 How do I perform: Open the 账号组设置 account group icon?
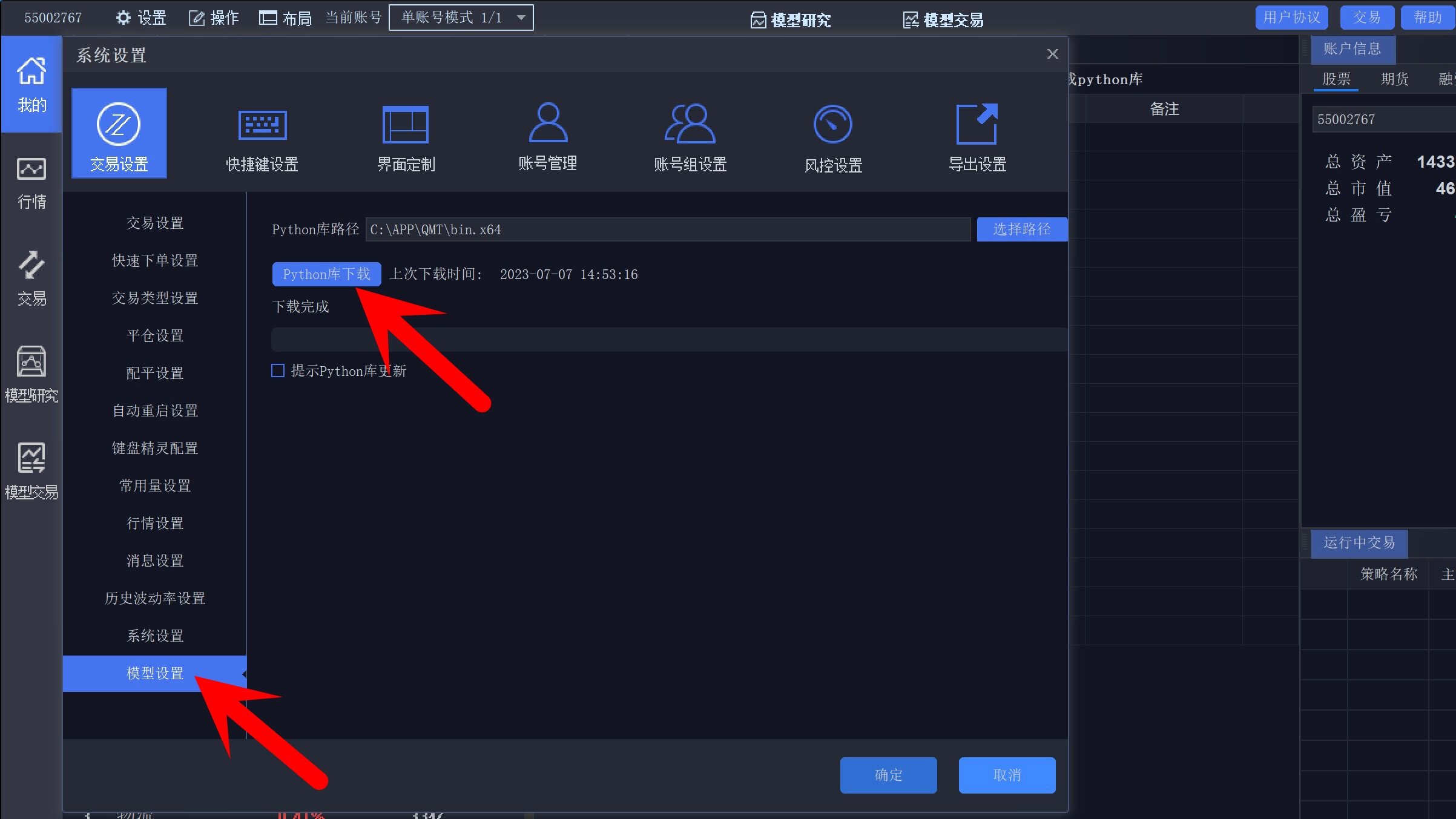point(690,136)
